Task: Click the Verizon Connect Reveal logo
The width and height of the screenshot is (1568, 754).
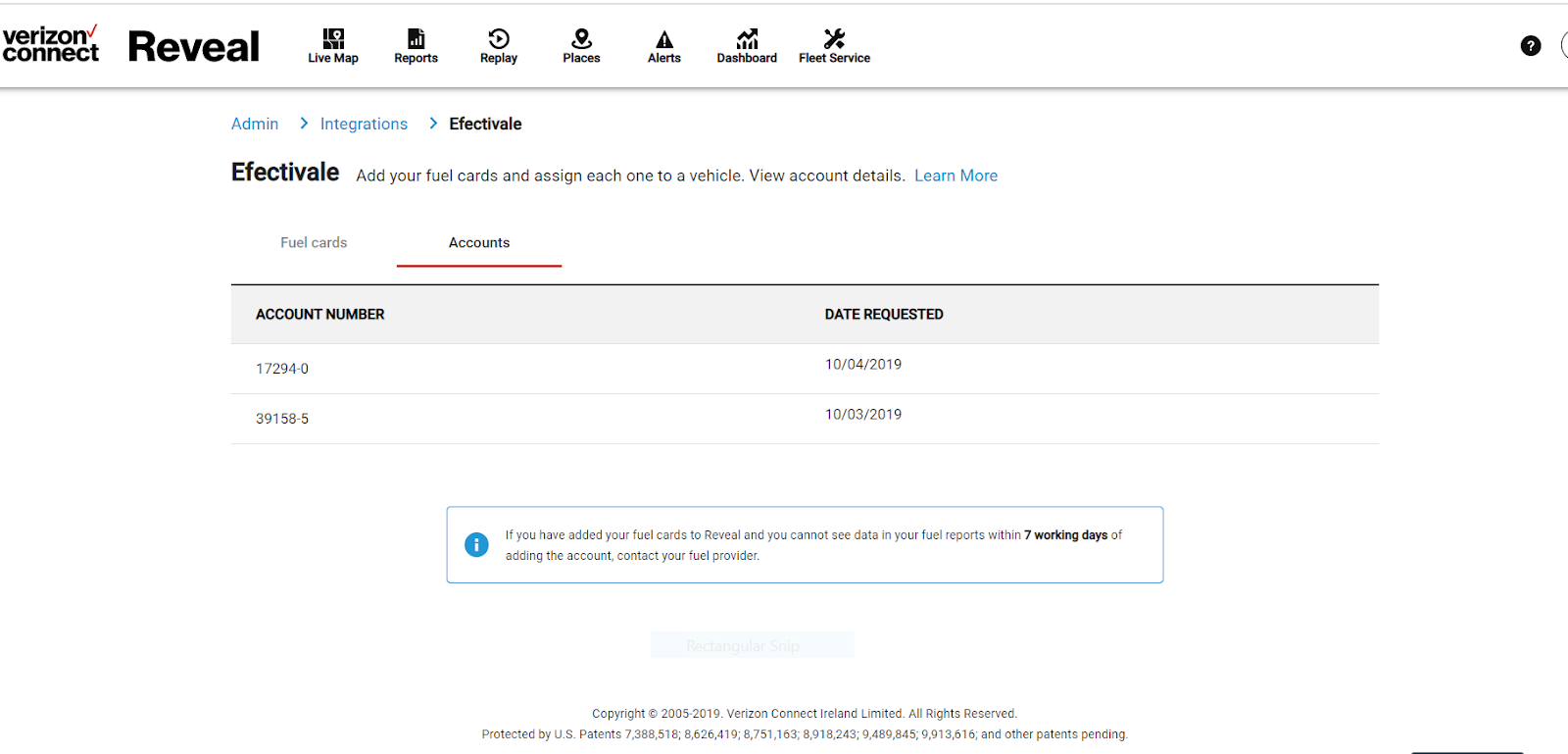Action: pyautogui.click(x=130, y=45)
